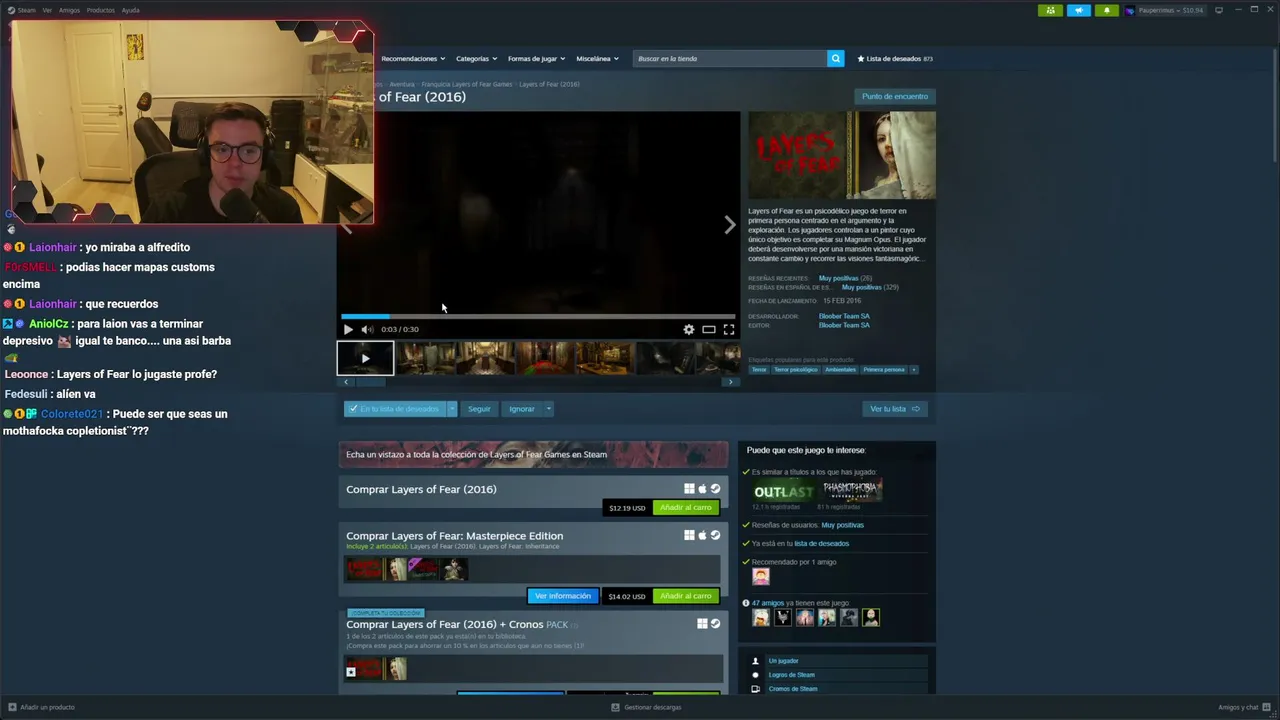Viewport: 1280px width, 720px height.
Task: Open 'Ver tu lista' button
Action: click(x=894, y=409)
